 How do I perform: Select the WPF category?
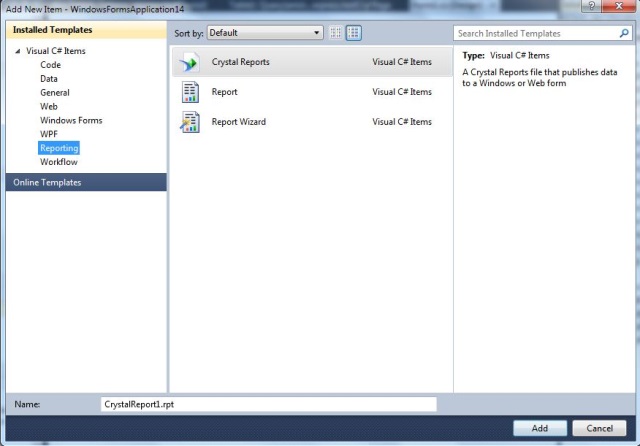49,134
